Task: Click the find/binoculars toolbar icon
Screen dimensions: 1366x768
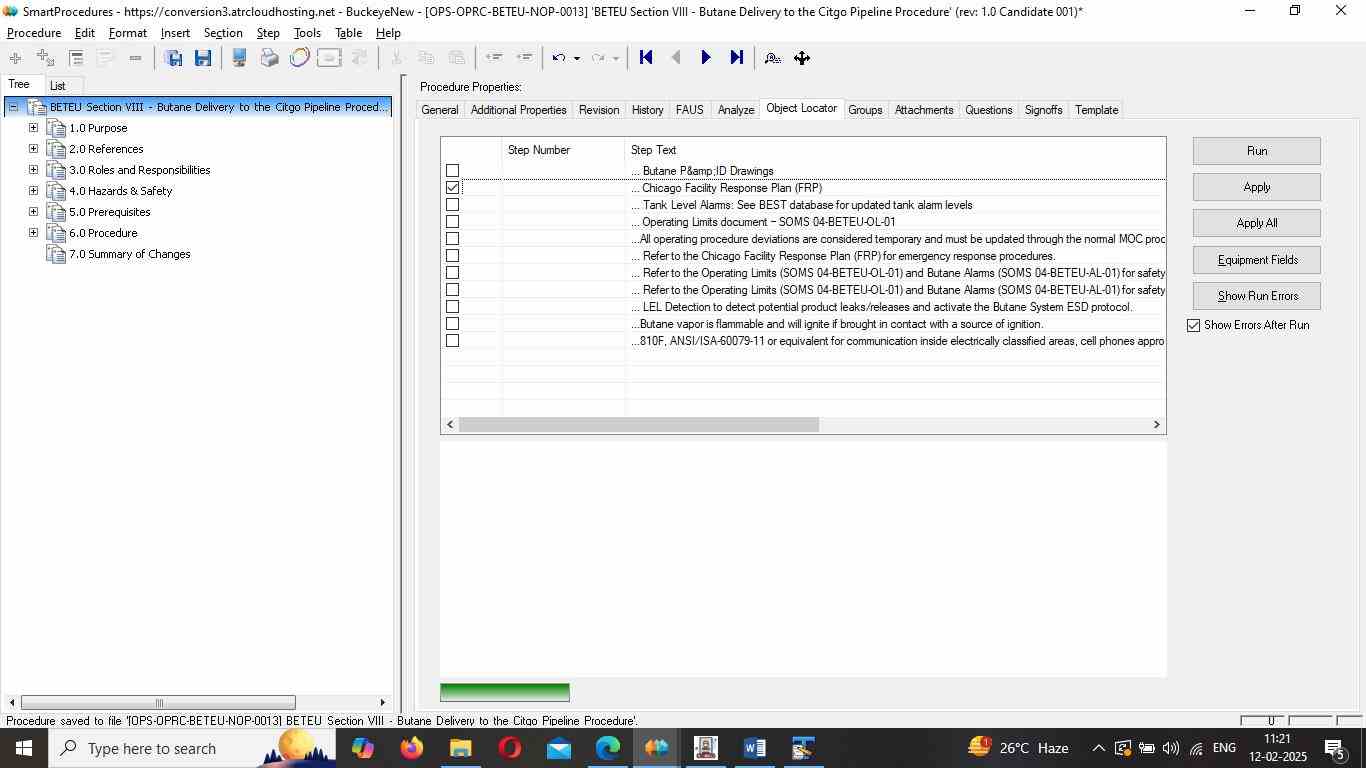Action: (x=772, y=58)
